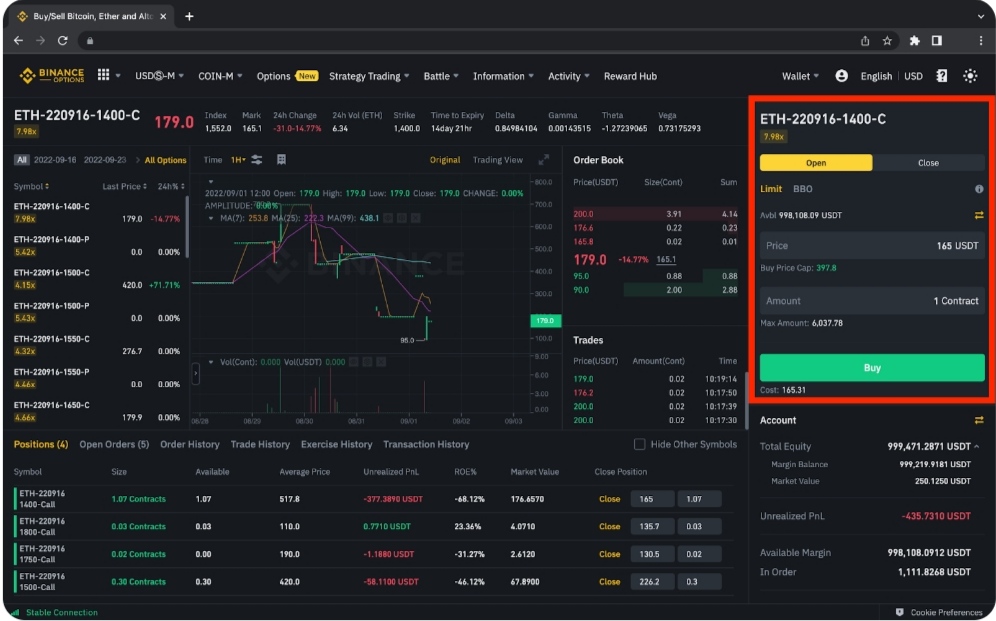The height and width of the screenshot is (621, 996).
Task: Click the info icon next to BBO
Action: [979, 189]
